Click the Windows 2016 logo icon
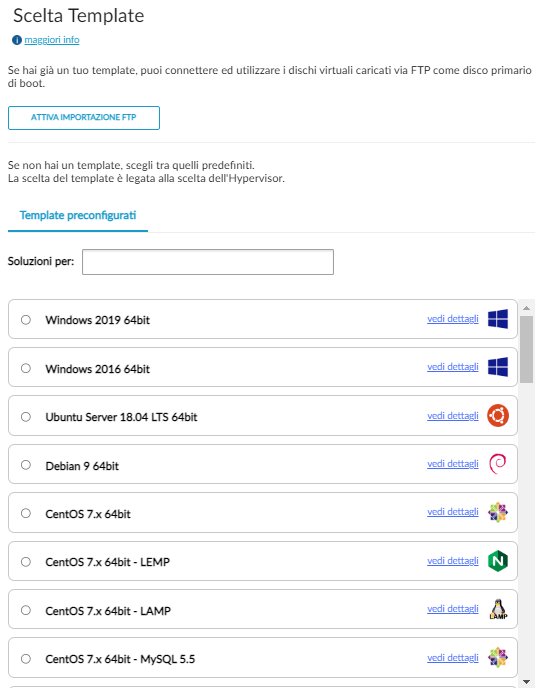Screen dimensions: 543x688 click(x=498, y=367)
